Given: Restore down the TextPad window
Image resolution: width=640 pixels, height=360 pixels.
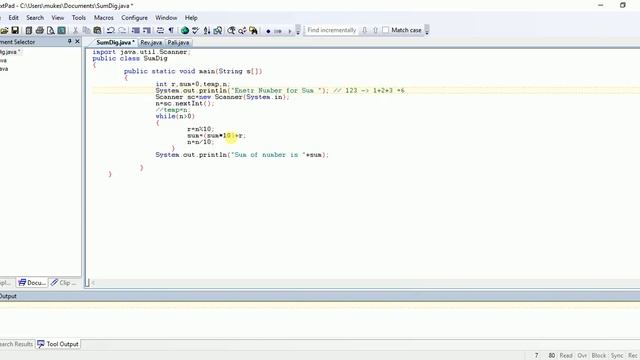Looking at the screenshot, I should click(622, 5).
